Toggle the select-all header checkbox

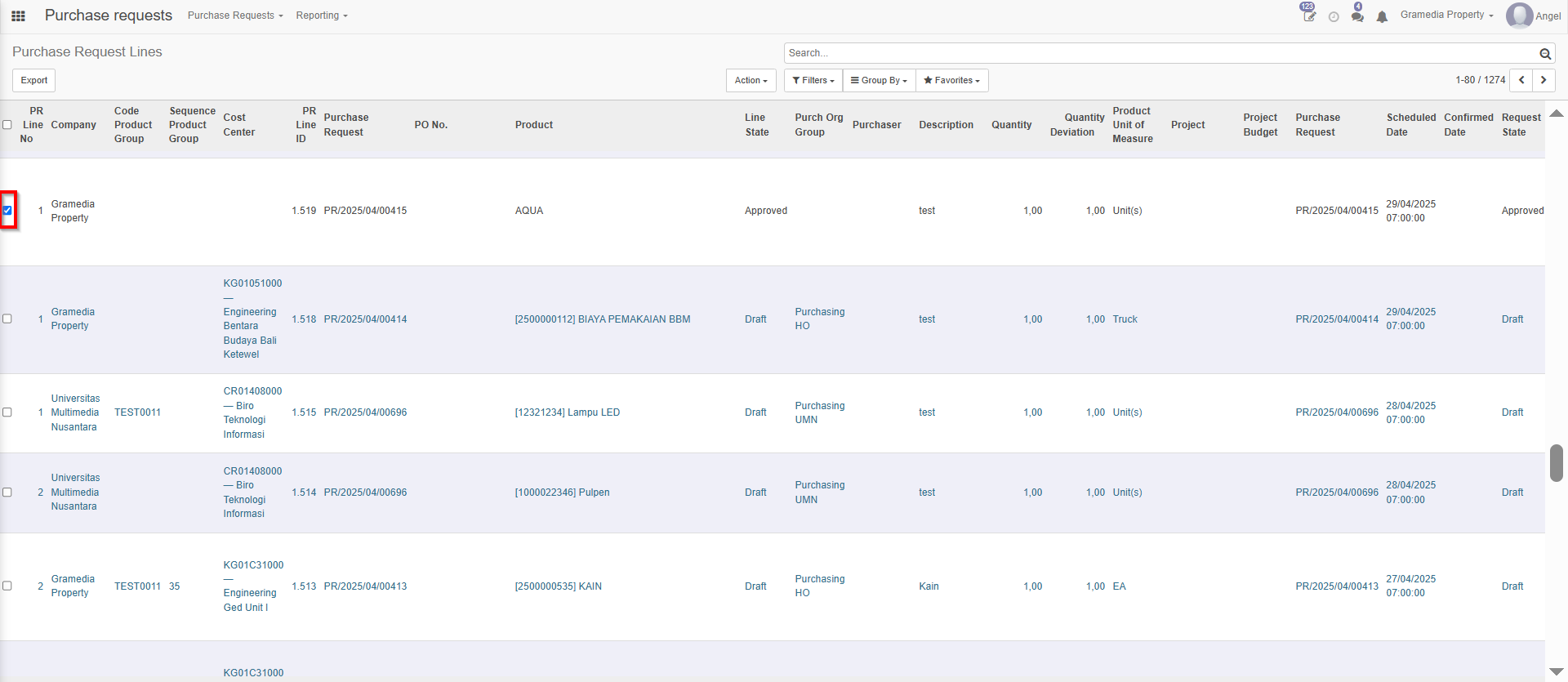tap(7, 125)
